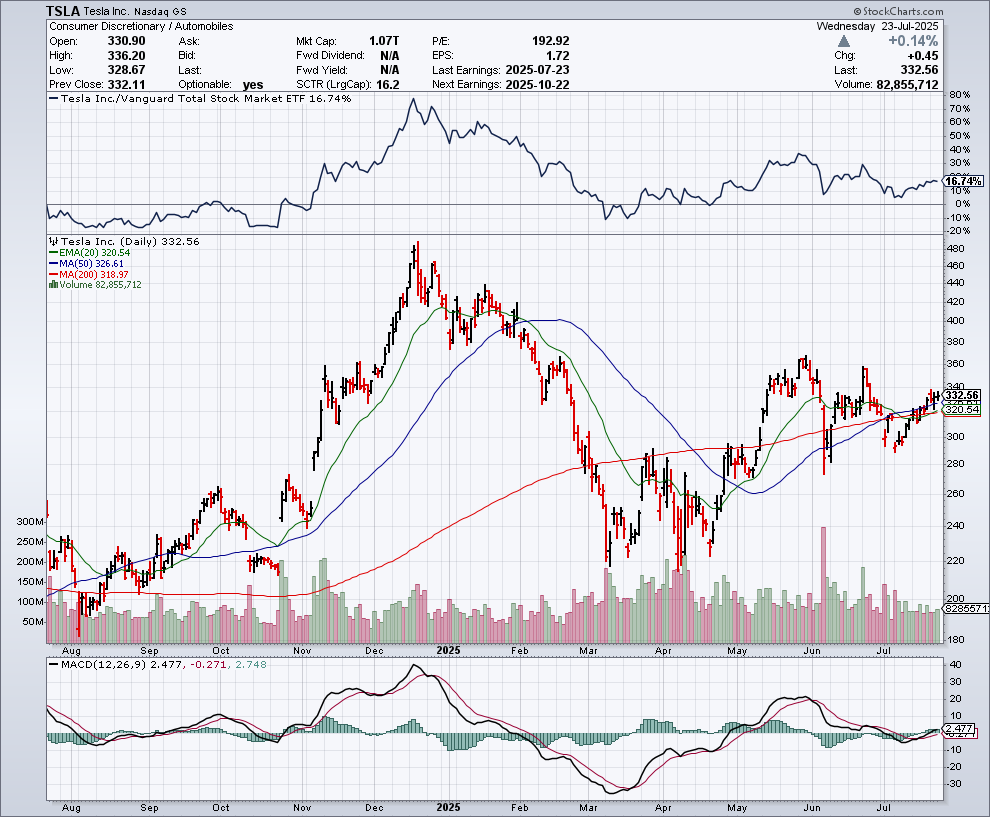The height and width of the screenshot is (817, 990).
Task: Click the header Volume value 82,855,712
Action: tap(907, 85)
